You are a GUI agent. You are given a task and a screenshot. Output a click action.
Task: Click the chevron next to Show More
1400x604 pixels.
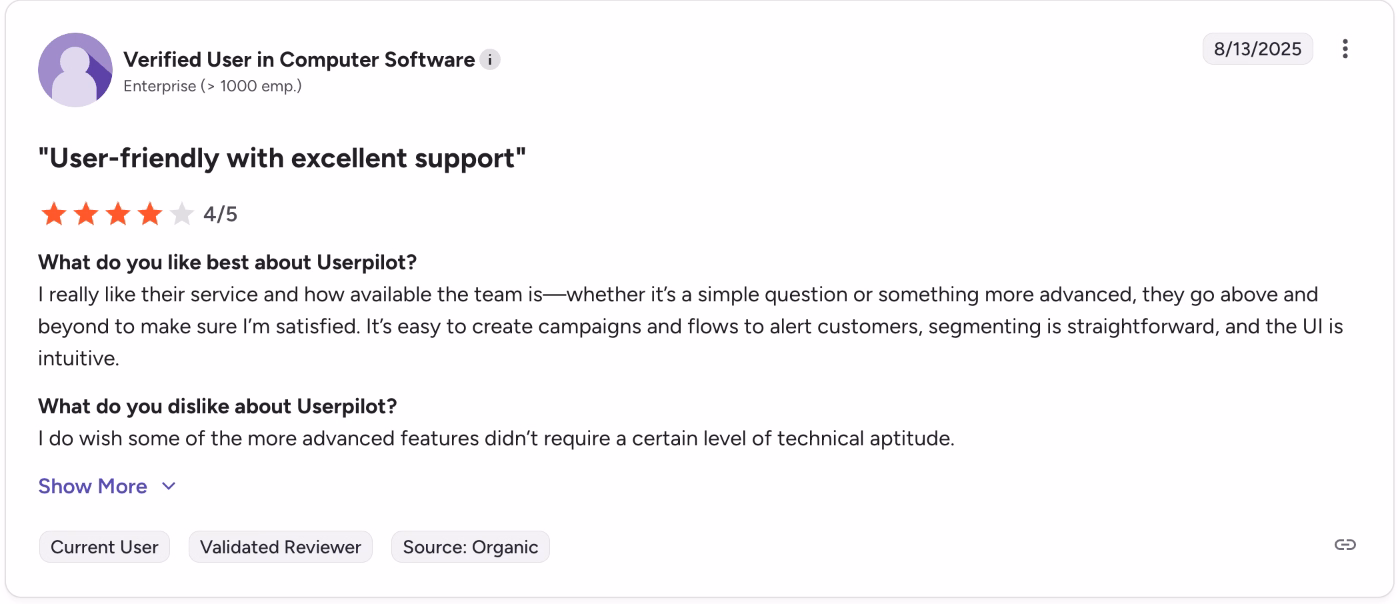[x=166, y=487]
